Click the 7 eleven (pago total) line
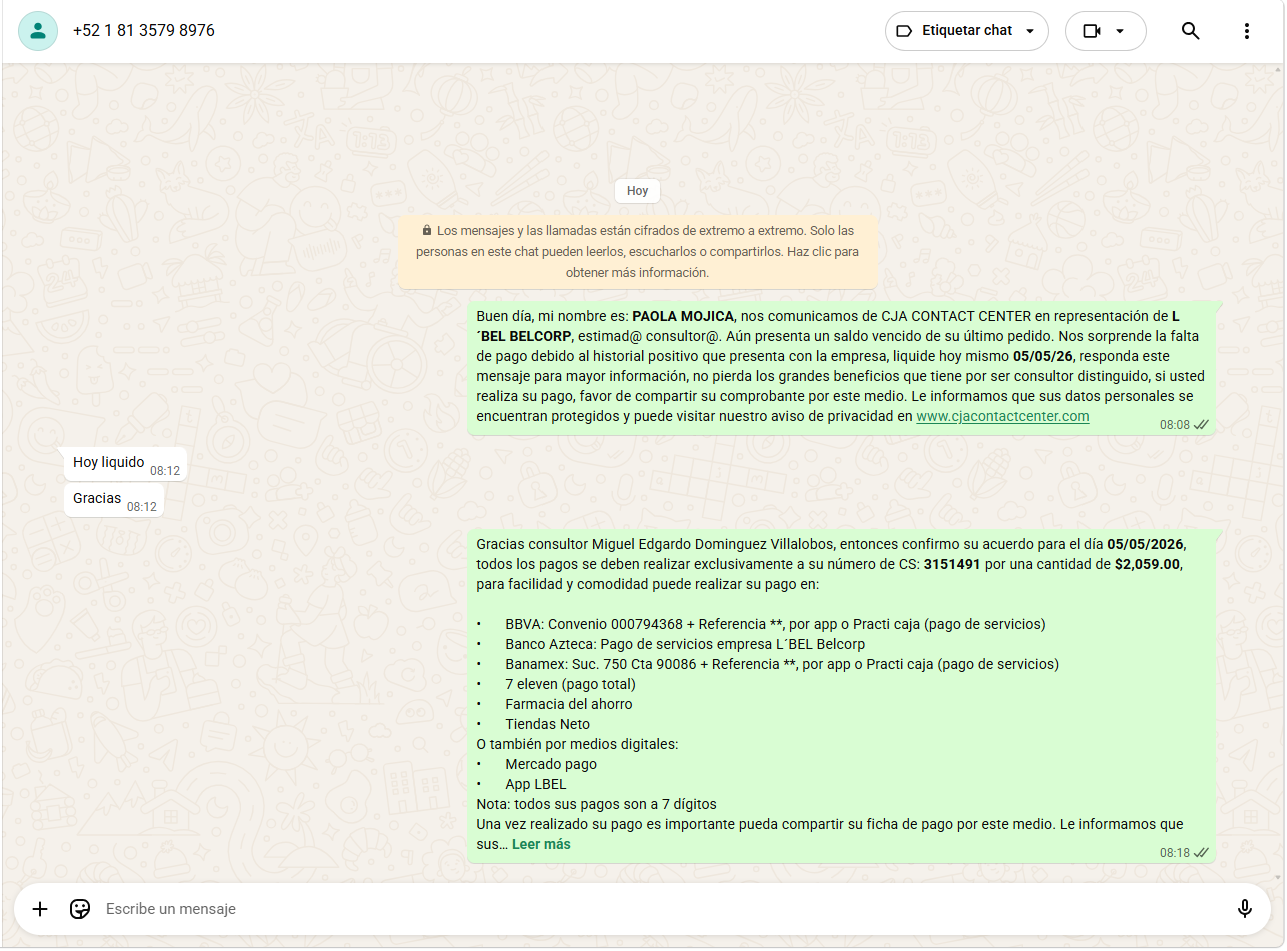 [570, 684]
